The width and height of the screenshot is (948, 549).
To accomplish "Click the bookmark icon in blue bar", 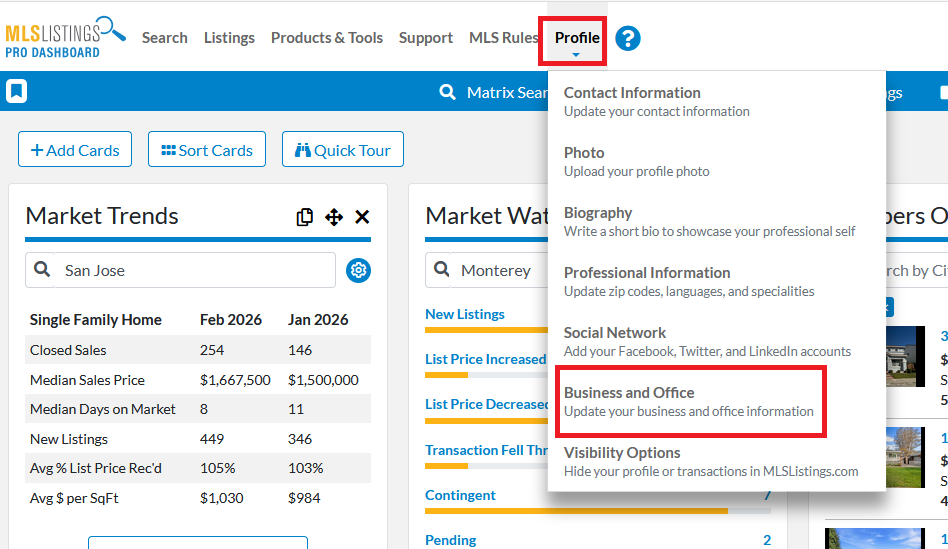I will coord(16,91).
